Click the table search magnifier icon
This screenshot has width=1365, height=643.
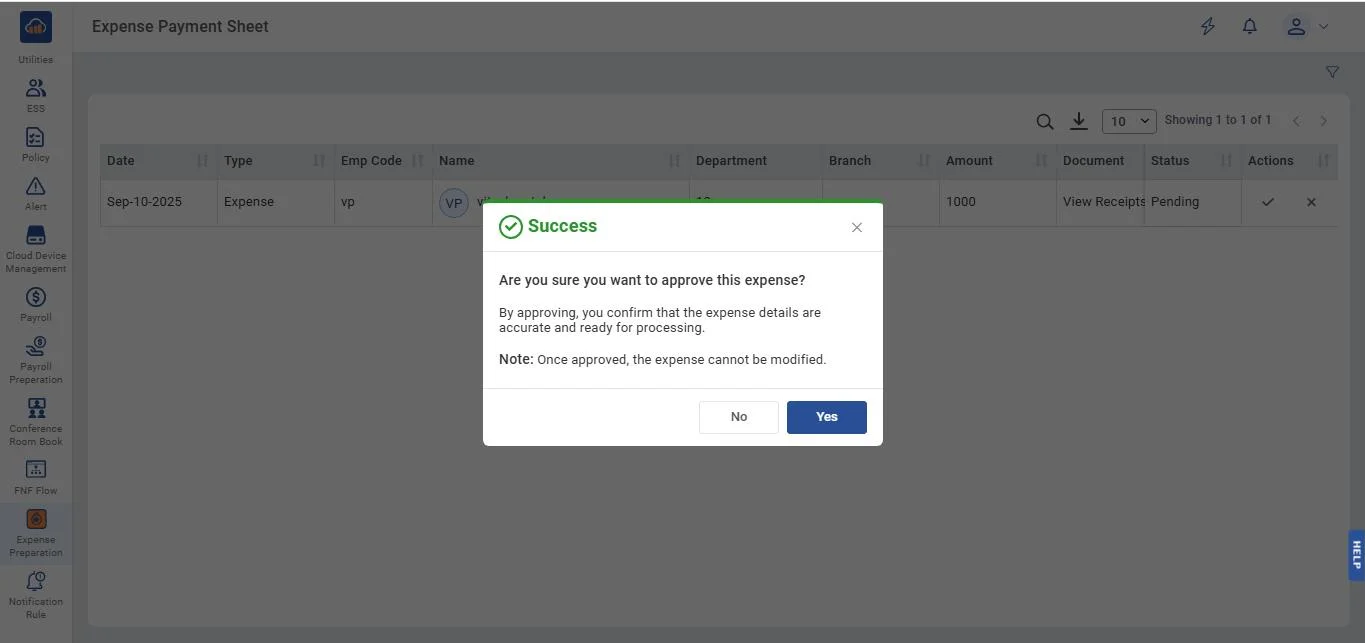(1044, 122)
